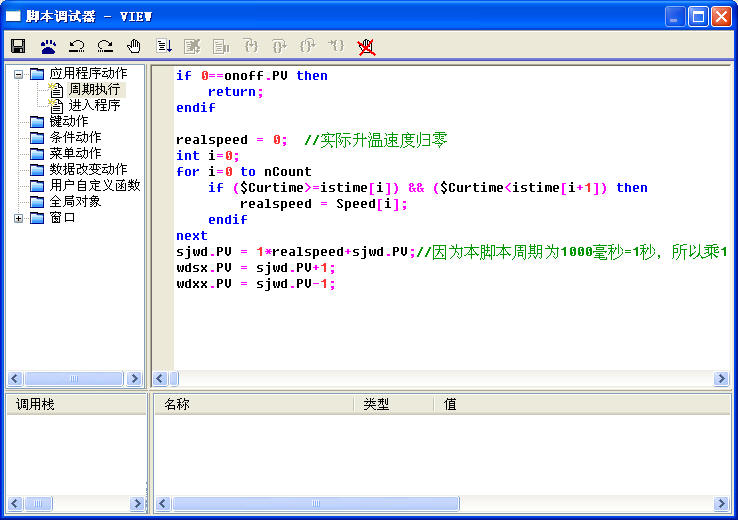This screenshot has height=520, width=738.
Task: Expand the 窗口 tree node
Action: (18, 218)
